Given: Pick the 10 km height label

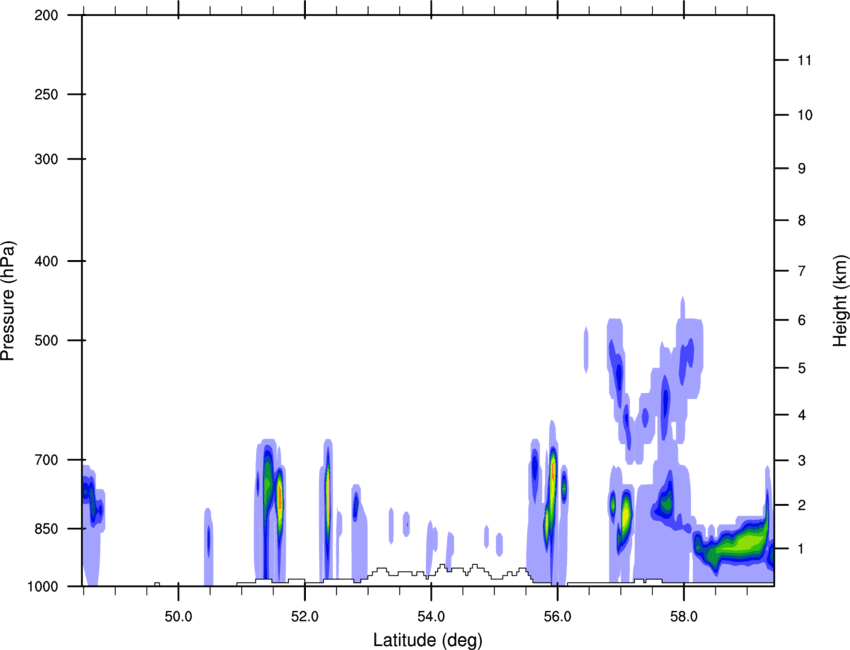Looking at the screenshot, I should pyautogui.click(x=804, y=115).
